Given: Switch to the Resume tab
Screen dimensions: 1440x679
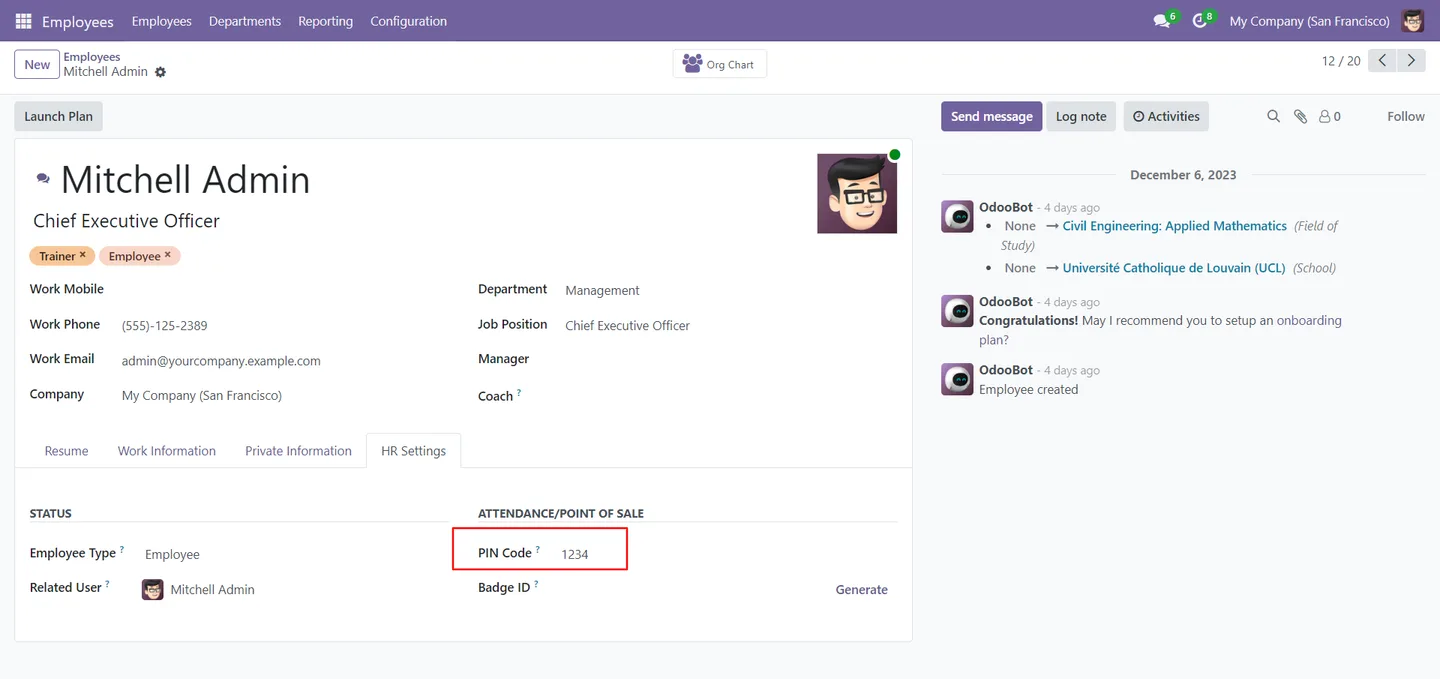Looking at the screenshot, I should tap(66, 451).
